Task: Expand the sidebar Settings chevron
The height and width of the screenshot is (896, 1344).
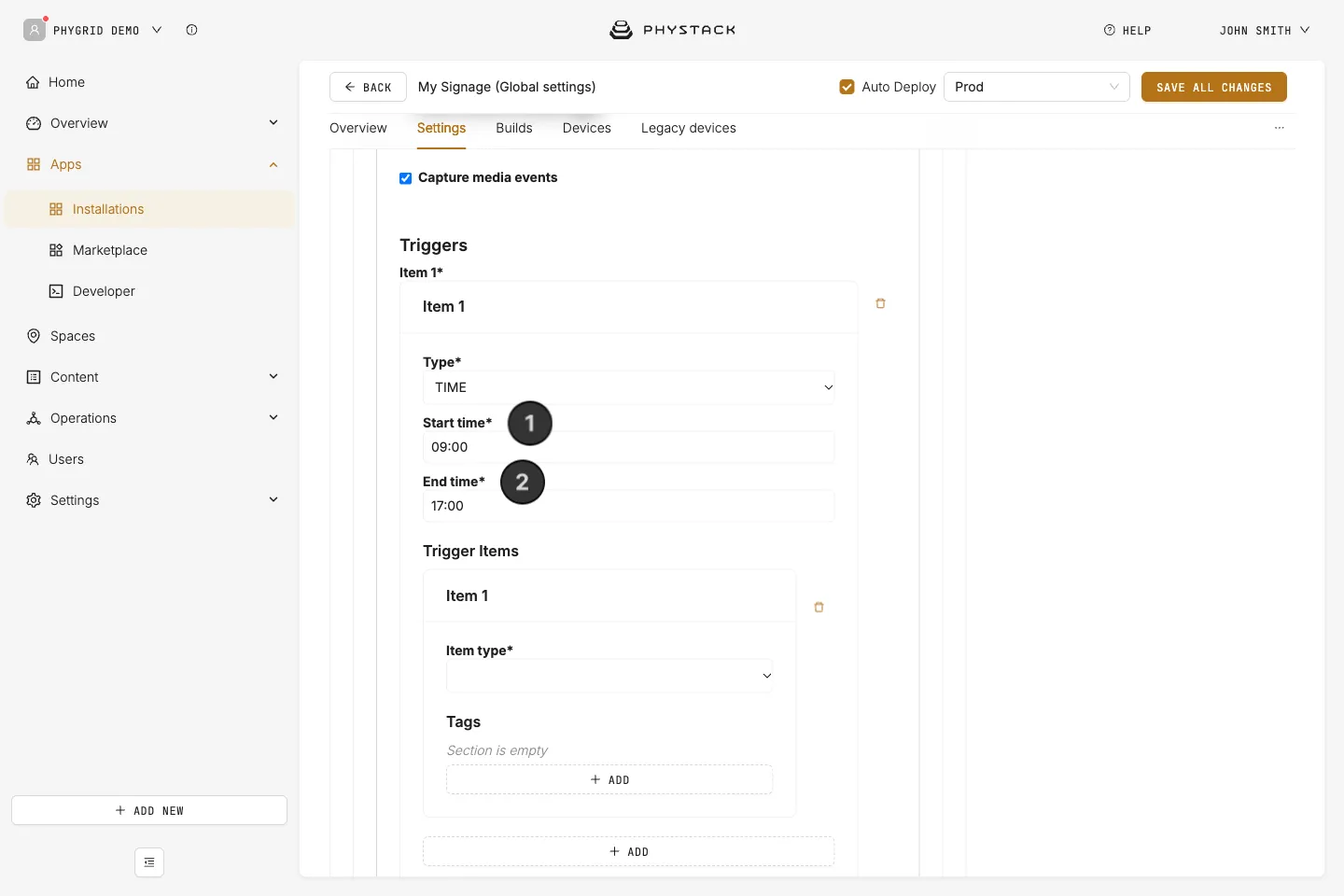Action: [273, 499]
